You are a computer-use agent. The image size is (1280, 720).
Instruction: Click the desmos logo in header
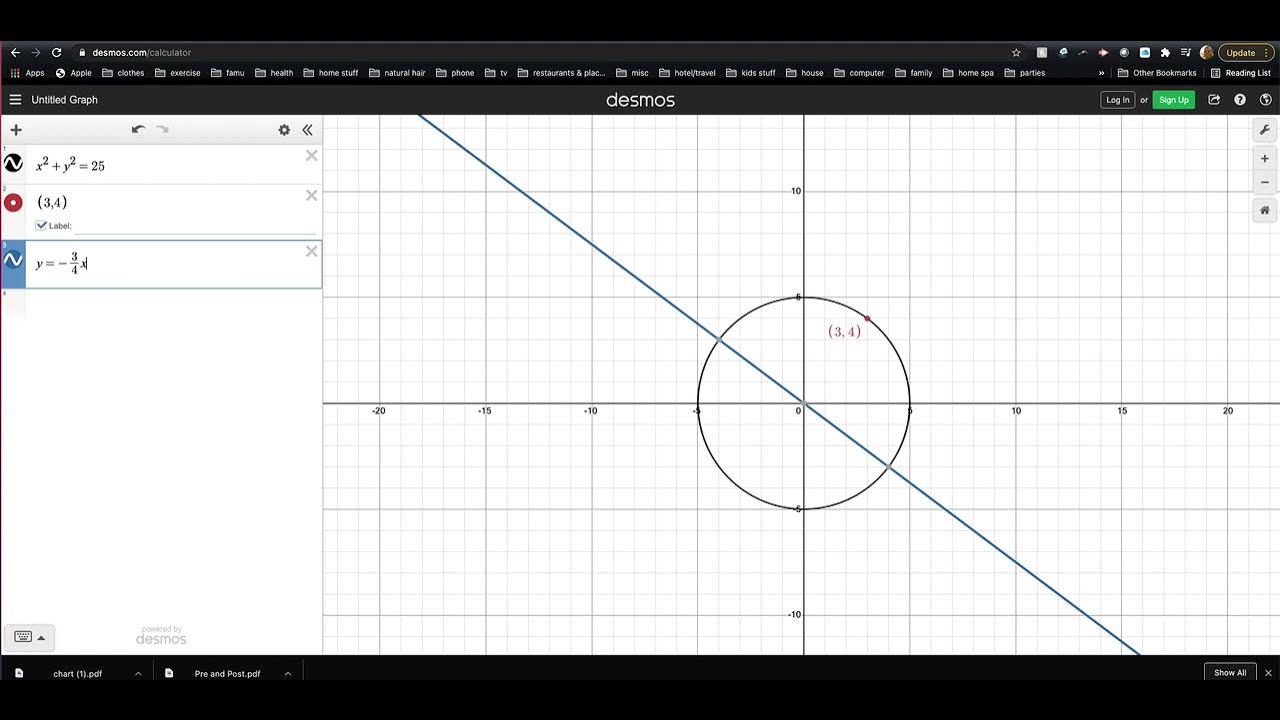point(640,100)
